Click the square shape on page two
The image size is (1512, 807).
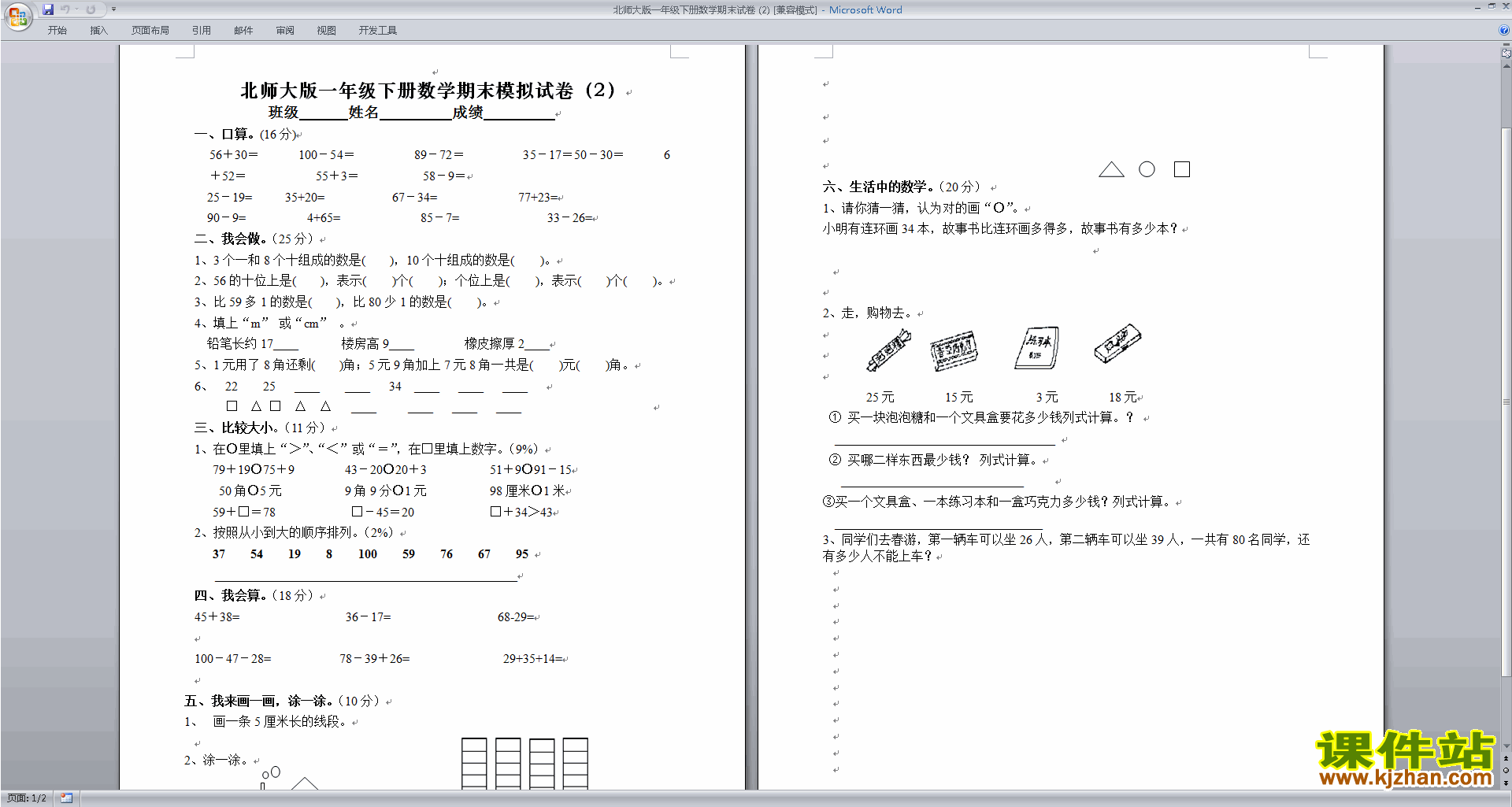1182,169
